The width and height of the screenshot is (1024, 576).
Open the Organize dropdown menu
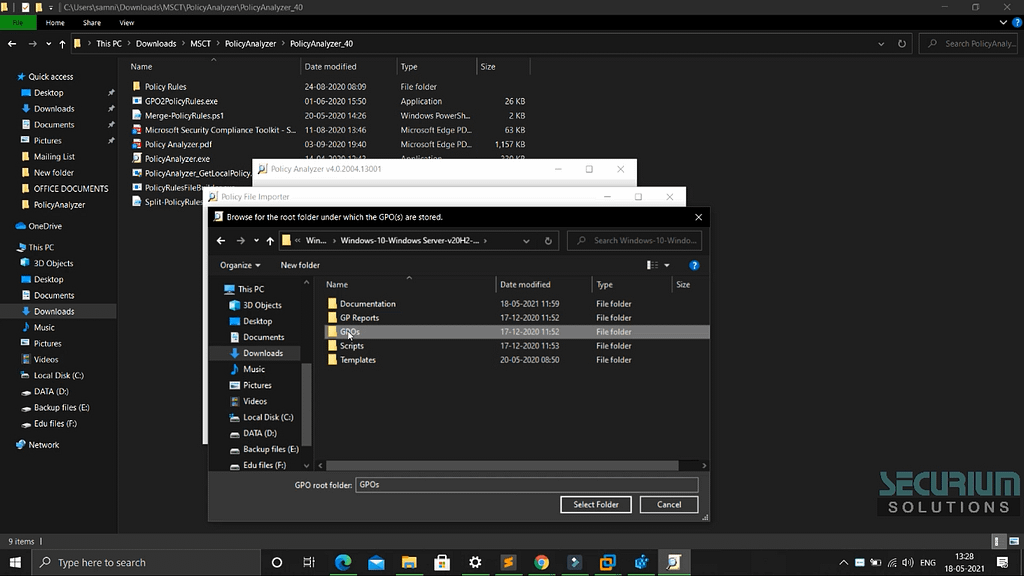(240, 265)
